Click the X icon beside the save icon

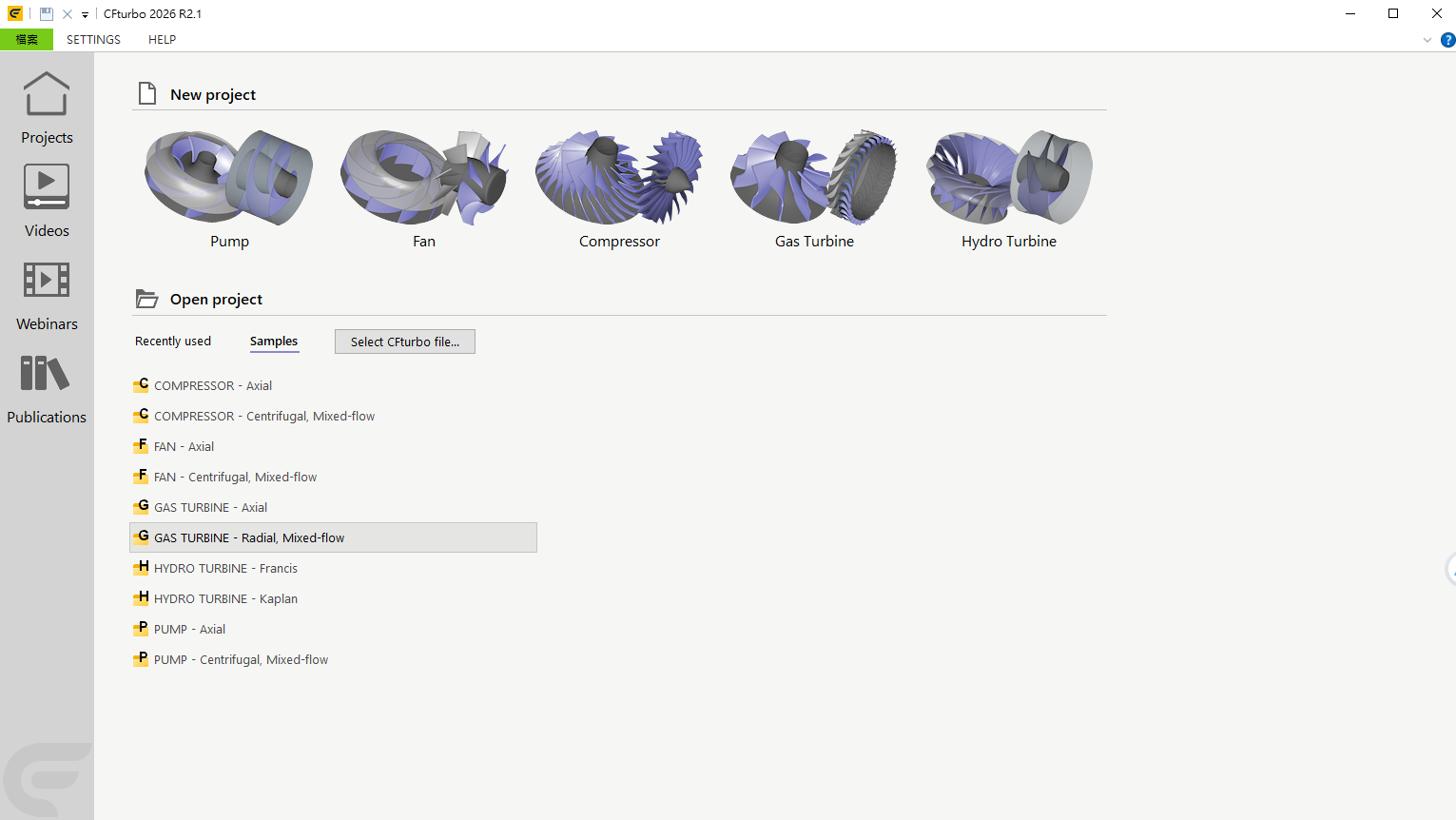(68, 14)
